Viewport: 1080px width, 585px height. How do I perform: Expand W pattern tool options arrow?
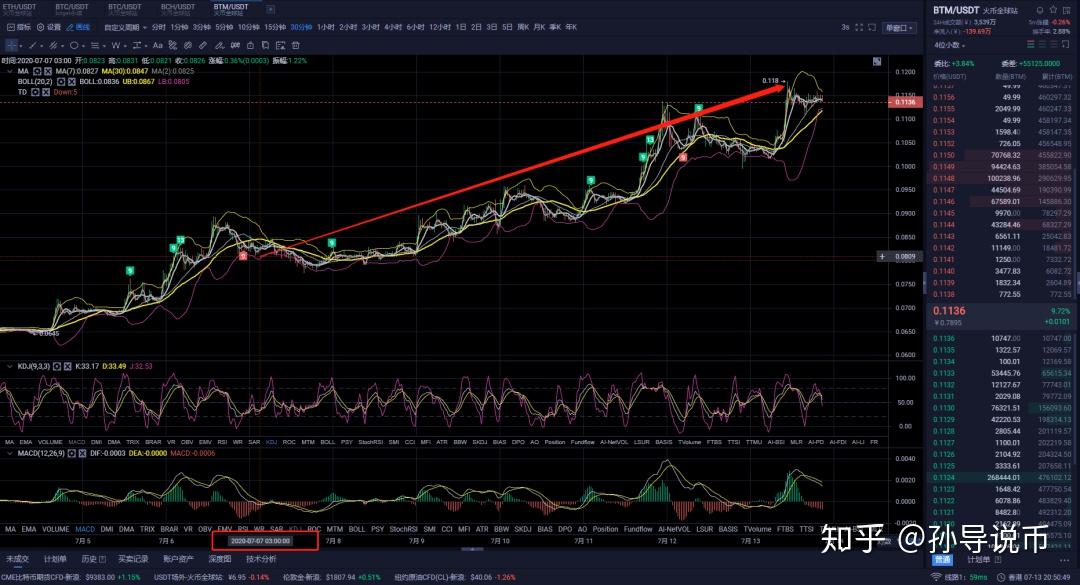125,46
